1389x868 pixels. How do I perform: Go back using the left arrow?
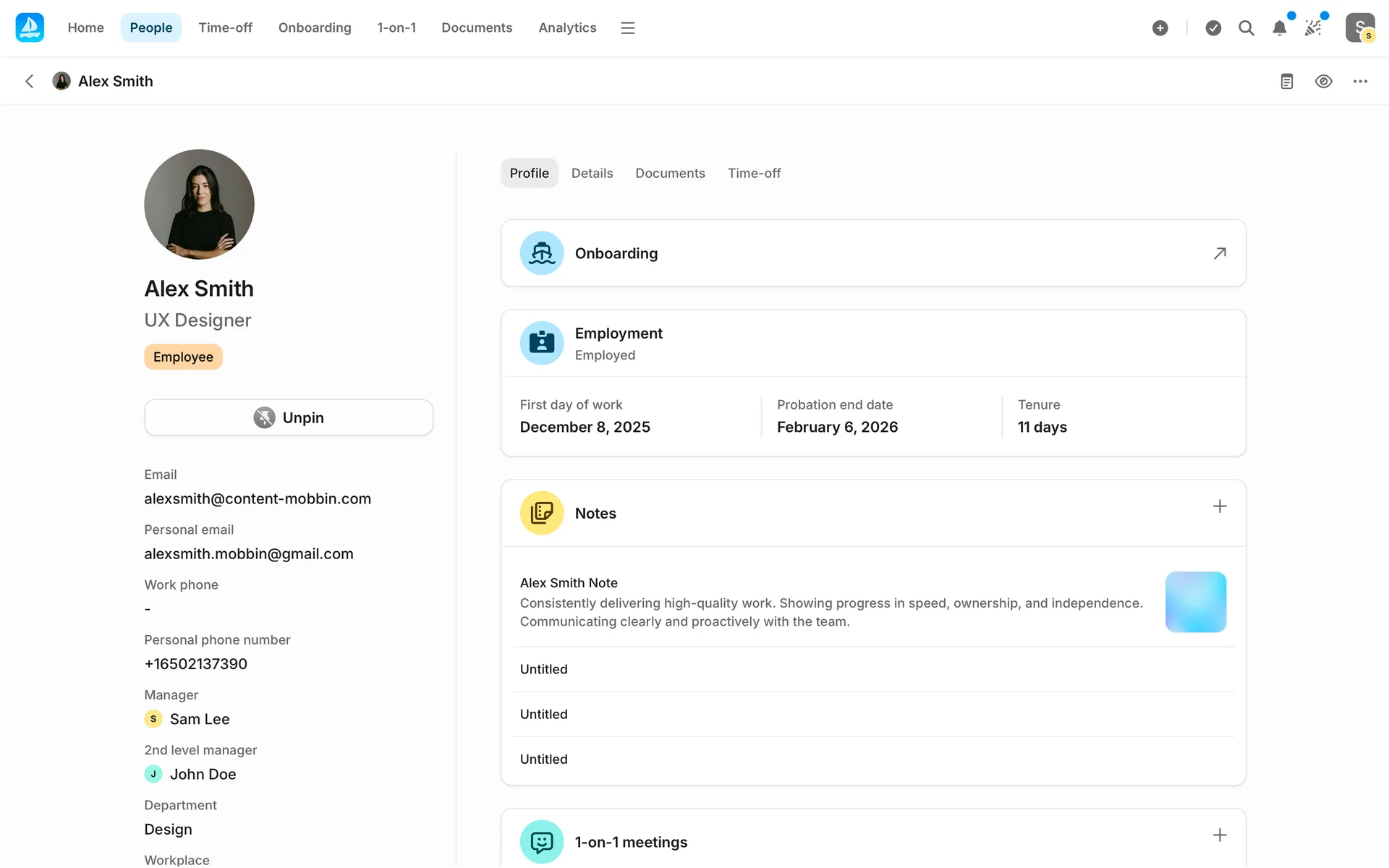point(30,81)
